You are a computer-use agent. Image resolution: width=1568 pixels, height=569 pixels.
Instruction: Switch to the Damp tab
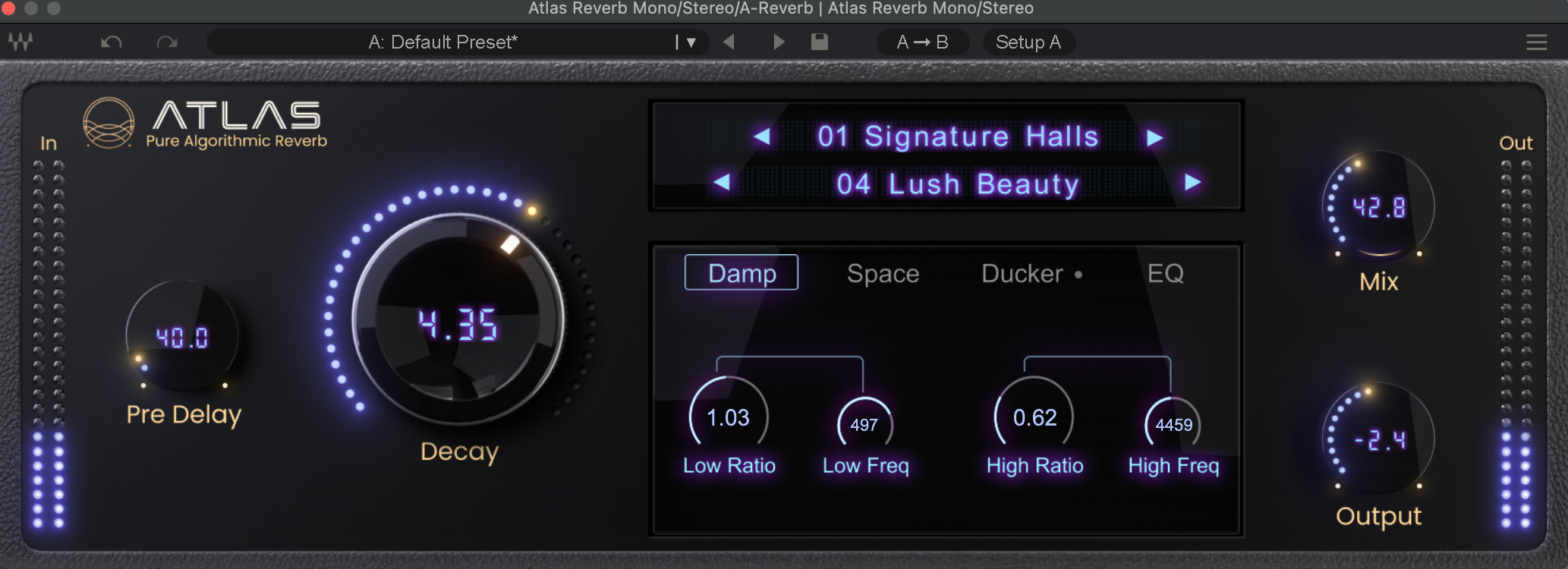(x=741, y=272)
